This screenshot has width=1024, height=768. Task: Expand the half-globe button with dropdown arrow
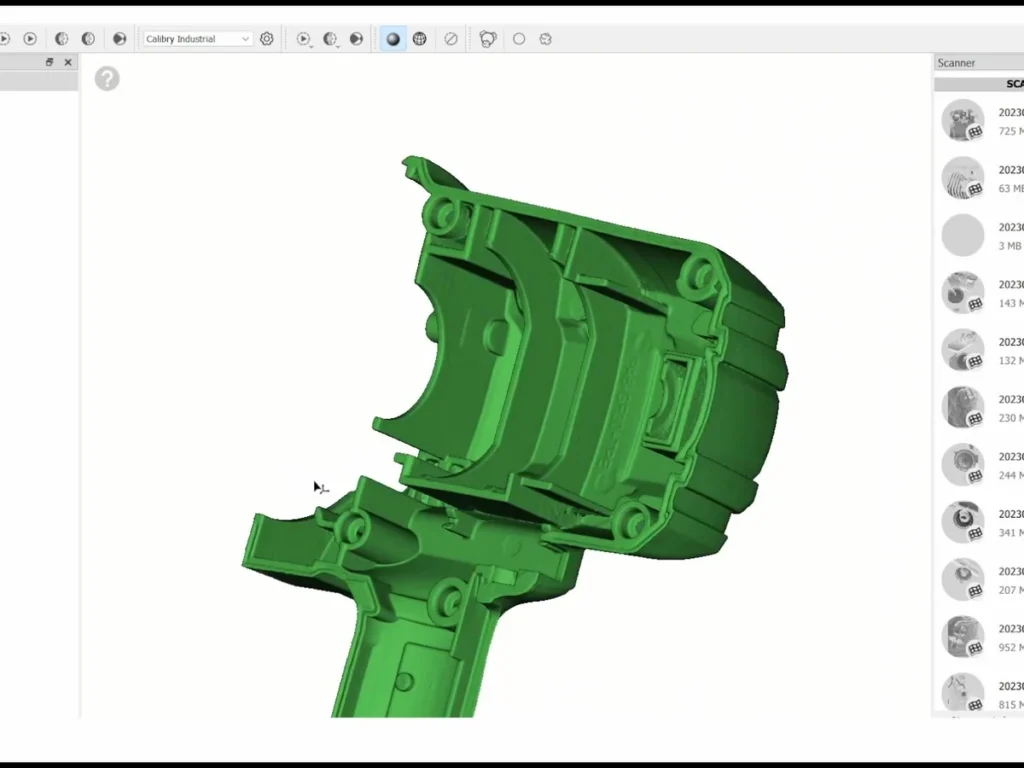[x=330, y=39]
